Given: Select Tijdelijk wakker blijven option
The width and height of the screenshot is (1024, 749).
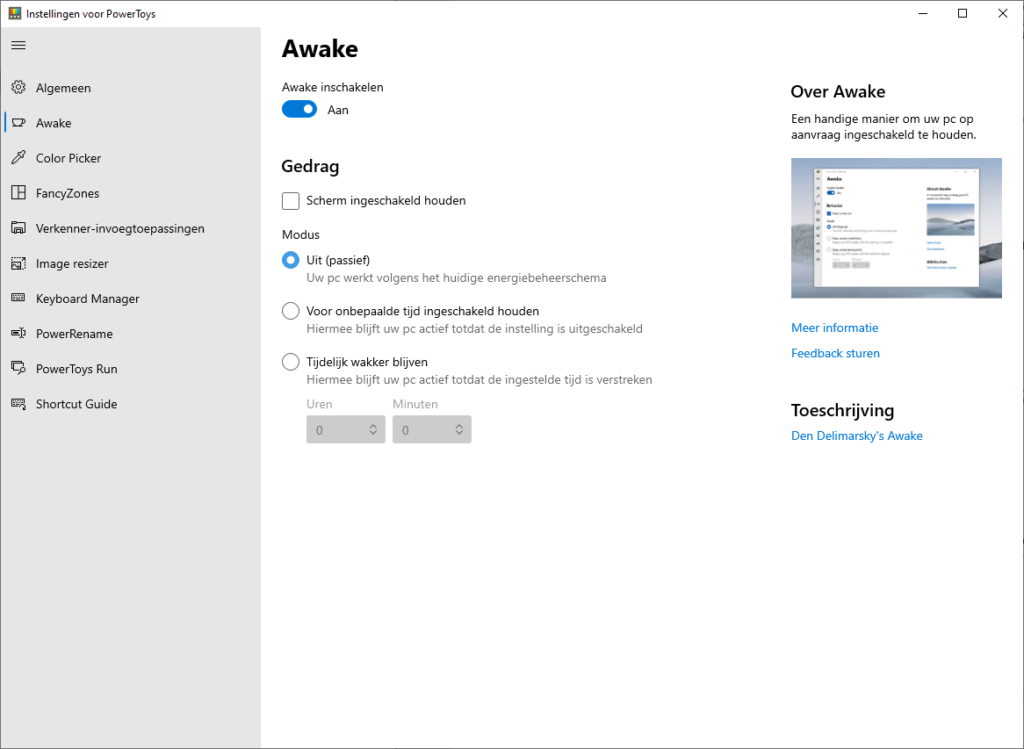Looking at the screenshot, I should coord(291,362).
